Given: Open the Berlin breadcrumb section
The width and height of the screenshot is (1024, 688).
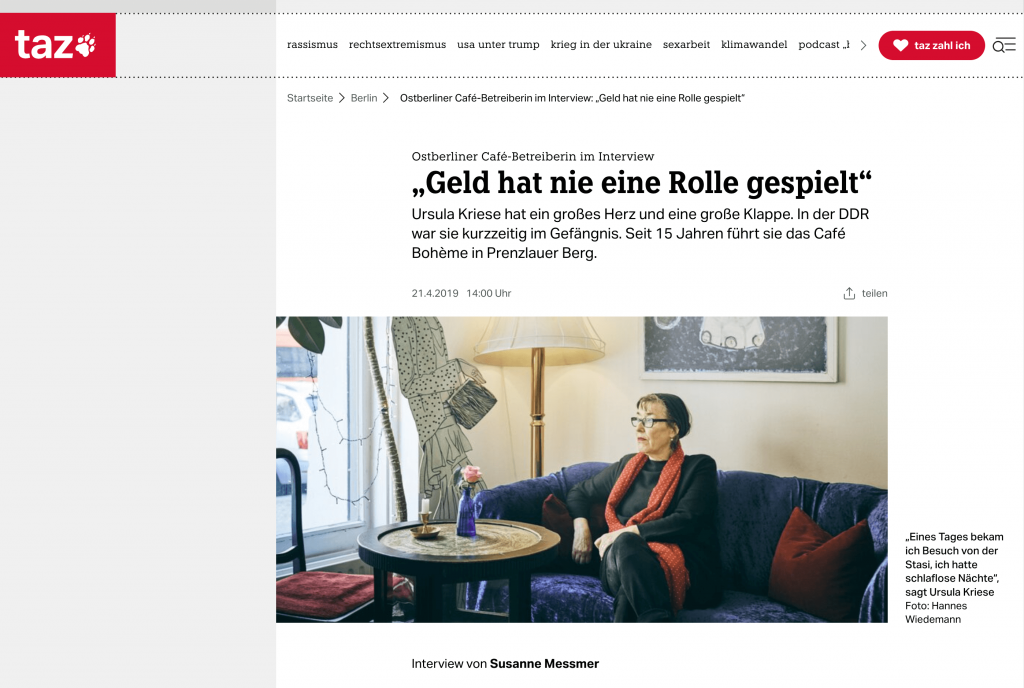Looking at the screenshot, I should 364,98.
